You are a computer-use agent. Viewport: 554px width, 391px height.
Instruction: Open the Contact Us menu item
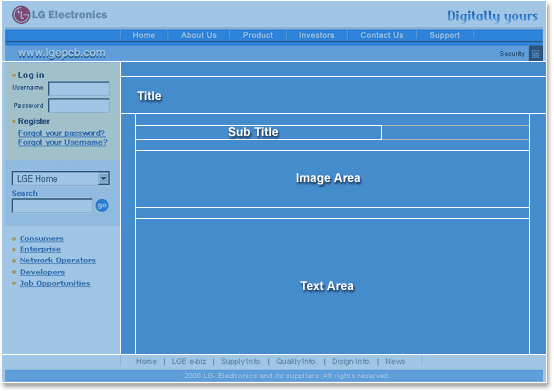pyautogui.click(x=382, y=35)
